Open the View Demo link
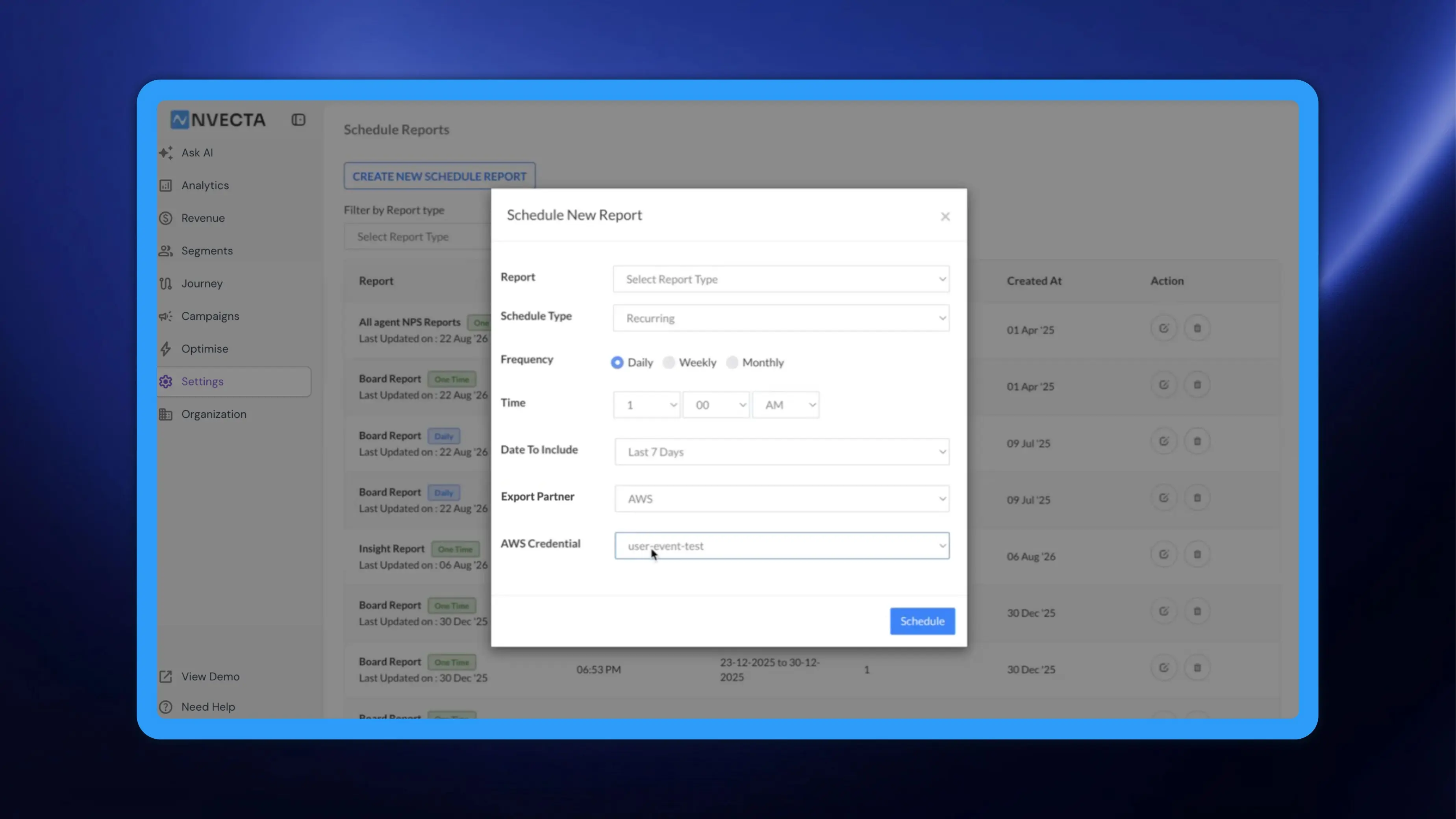This screenshot has height=819, width=1456. (210, 676)
